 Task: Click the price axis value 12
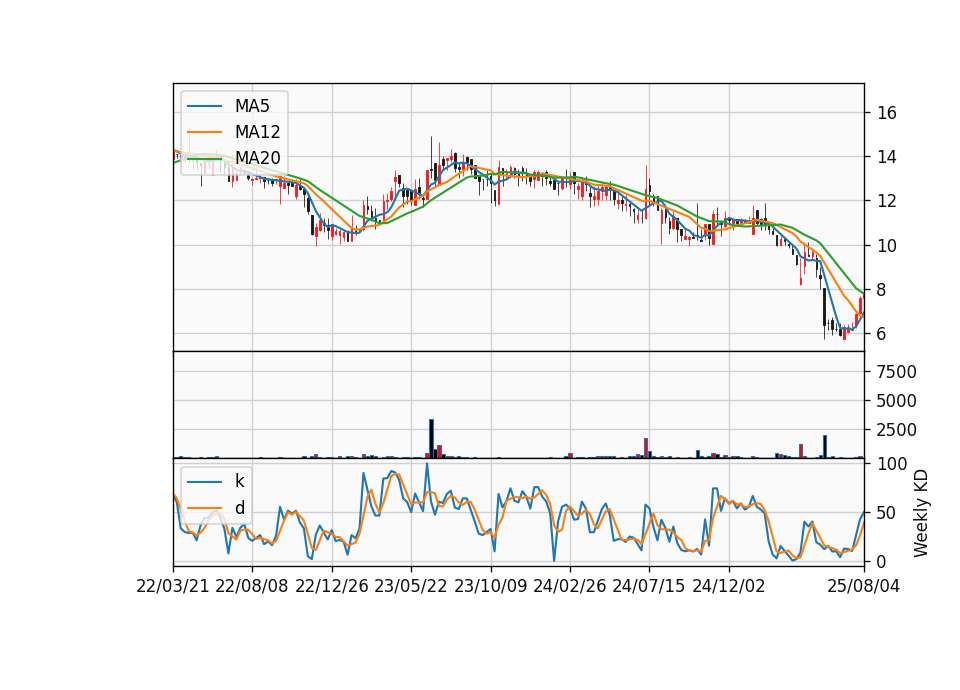click(x=886, y=201)
